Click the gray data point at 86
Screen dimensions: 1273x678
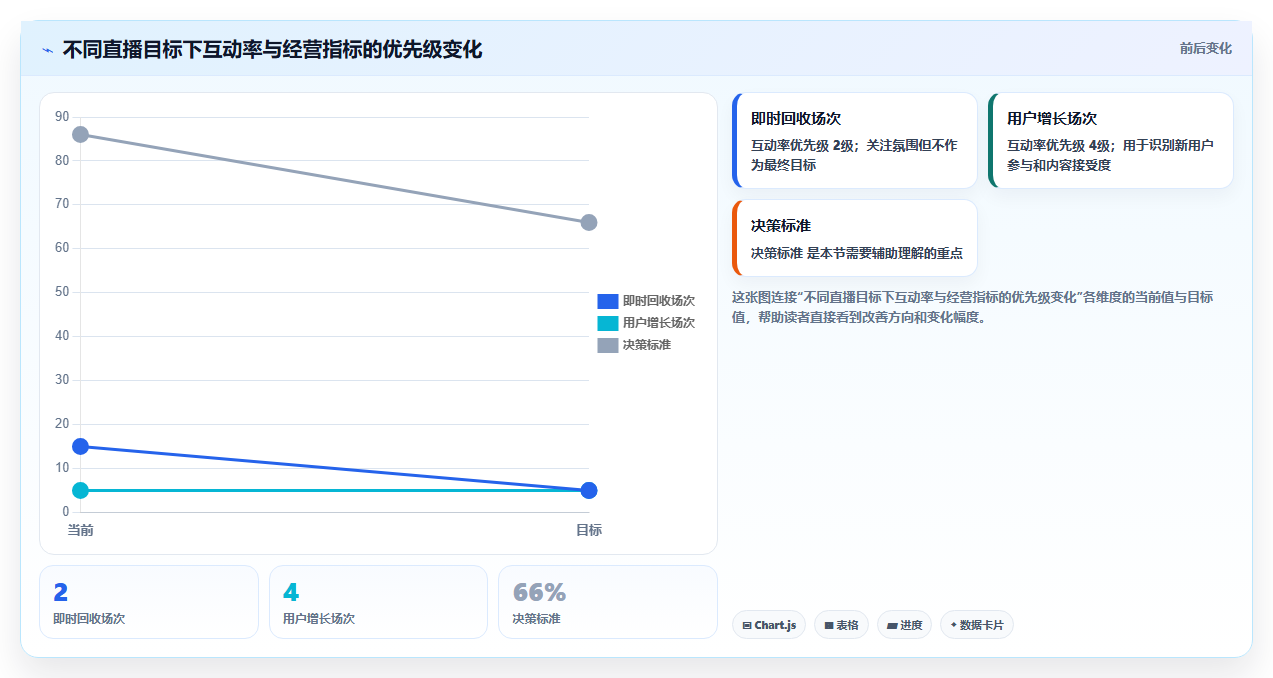click(x=81, y=134)
